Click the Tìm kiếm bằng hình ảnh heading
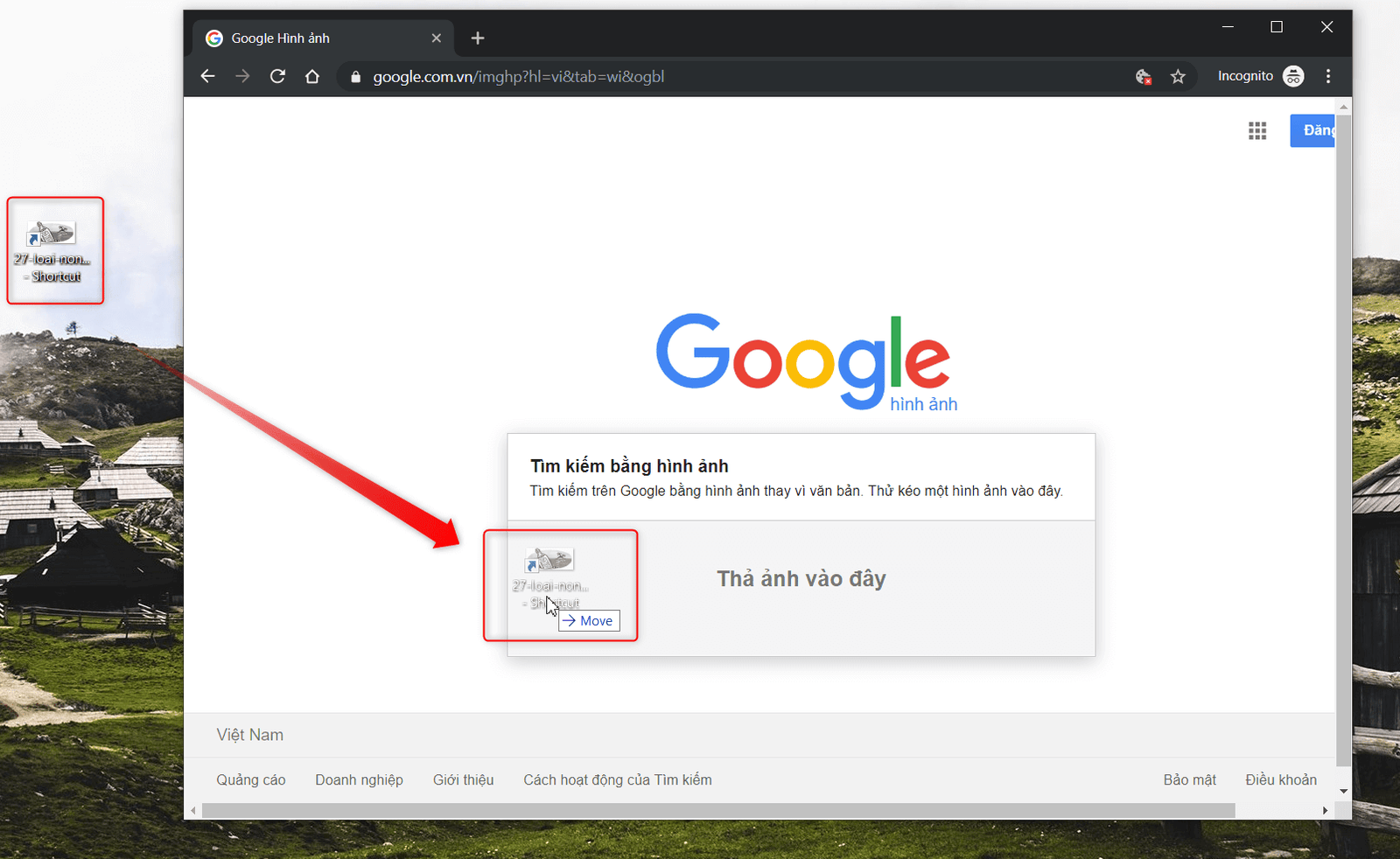1400x859 pixels. (x=629, y=466)
